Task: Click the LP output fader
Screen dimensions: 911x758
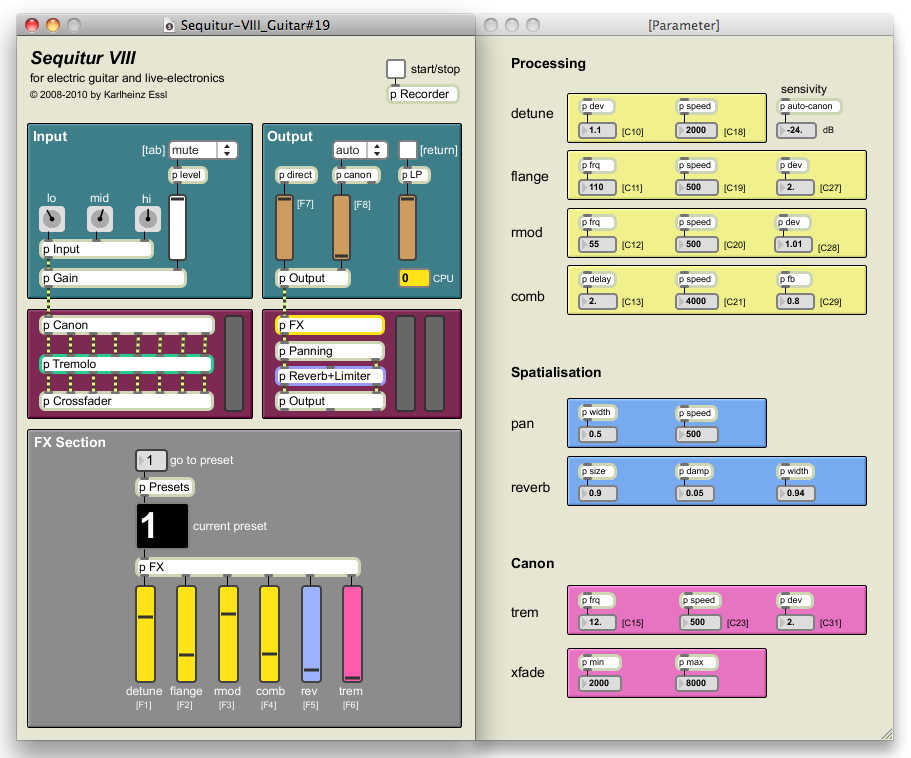Action: coord(407,228)
